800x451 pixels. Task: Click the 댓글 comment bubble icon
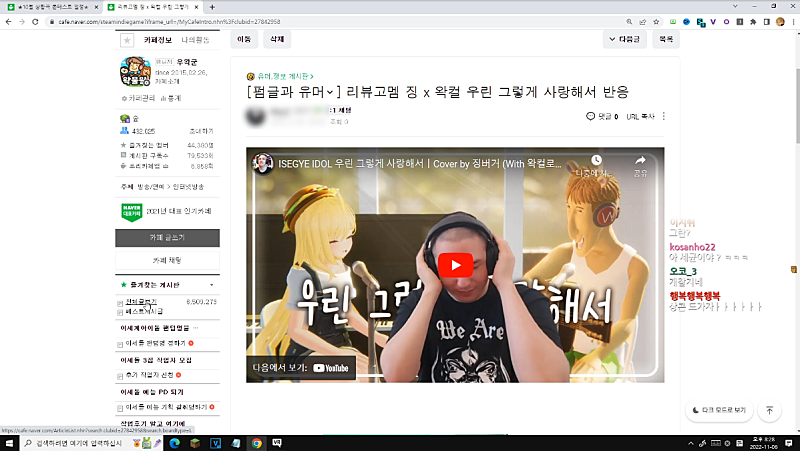coord(591,116)
